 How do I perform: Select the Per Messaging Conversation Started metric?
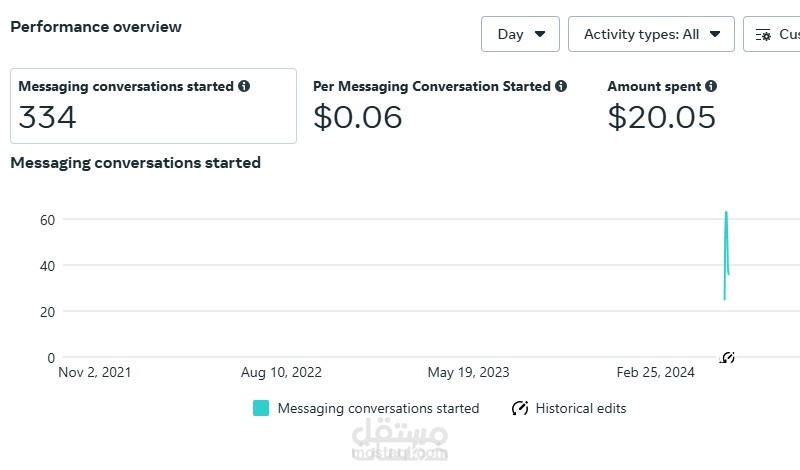440,106
